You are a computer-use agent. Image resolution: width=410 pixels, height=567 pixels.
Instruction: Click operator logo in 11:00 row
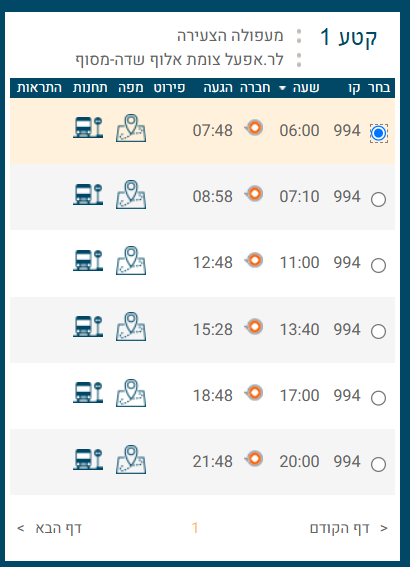click(x=254, y=260)
